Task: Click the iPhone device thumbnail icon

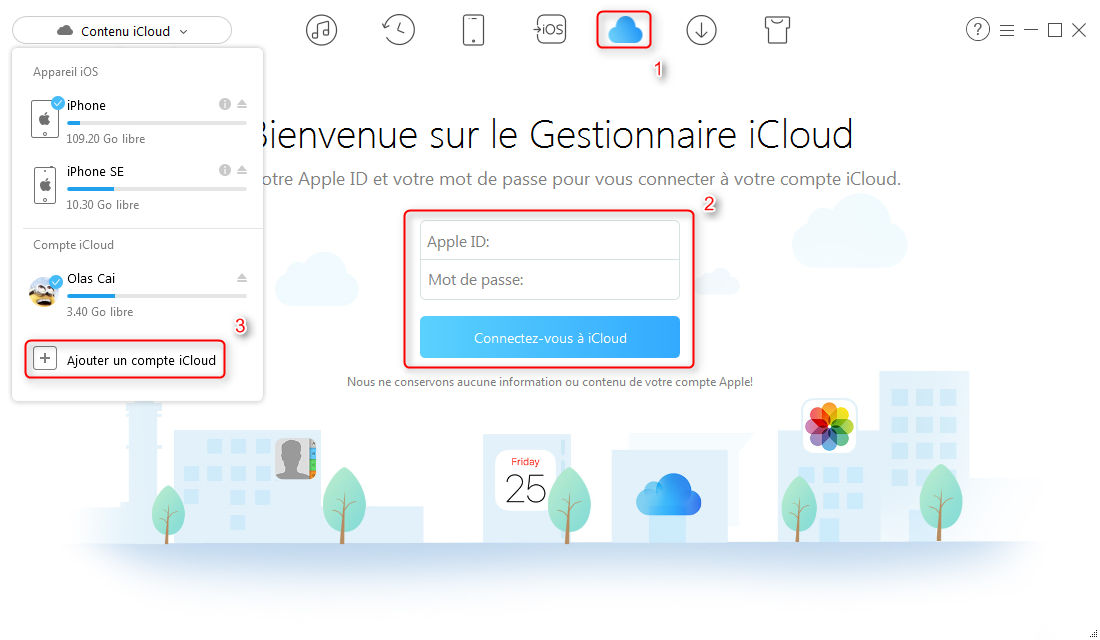Action: point(45,119)
